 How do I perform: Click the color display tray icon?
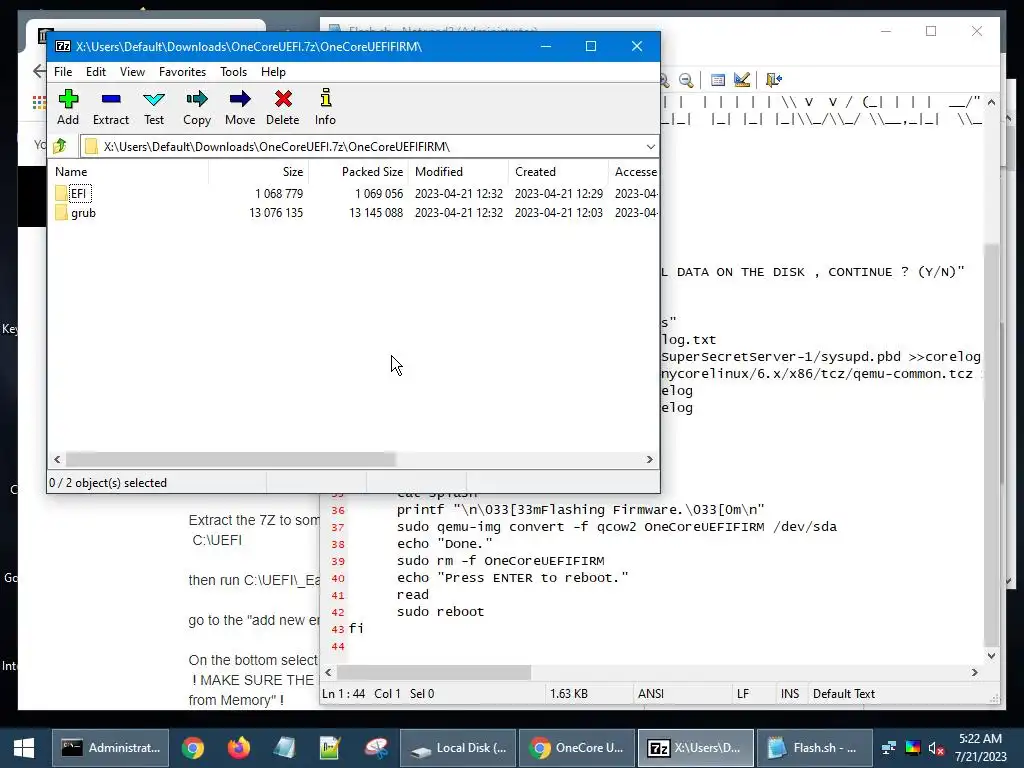coord(913,748)
